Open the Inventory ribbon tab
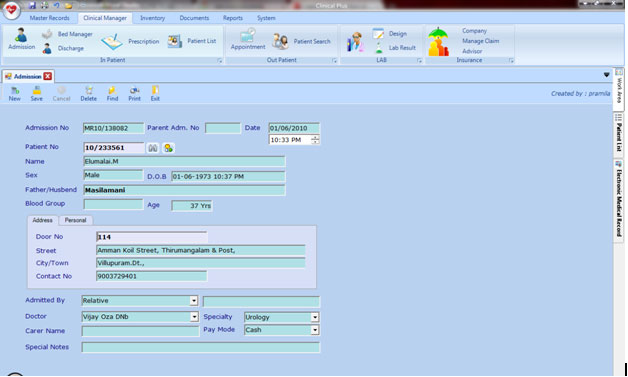This screenshot has height=377, width=628. click(152, 18)
